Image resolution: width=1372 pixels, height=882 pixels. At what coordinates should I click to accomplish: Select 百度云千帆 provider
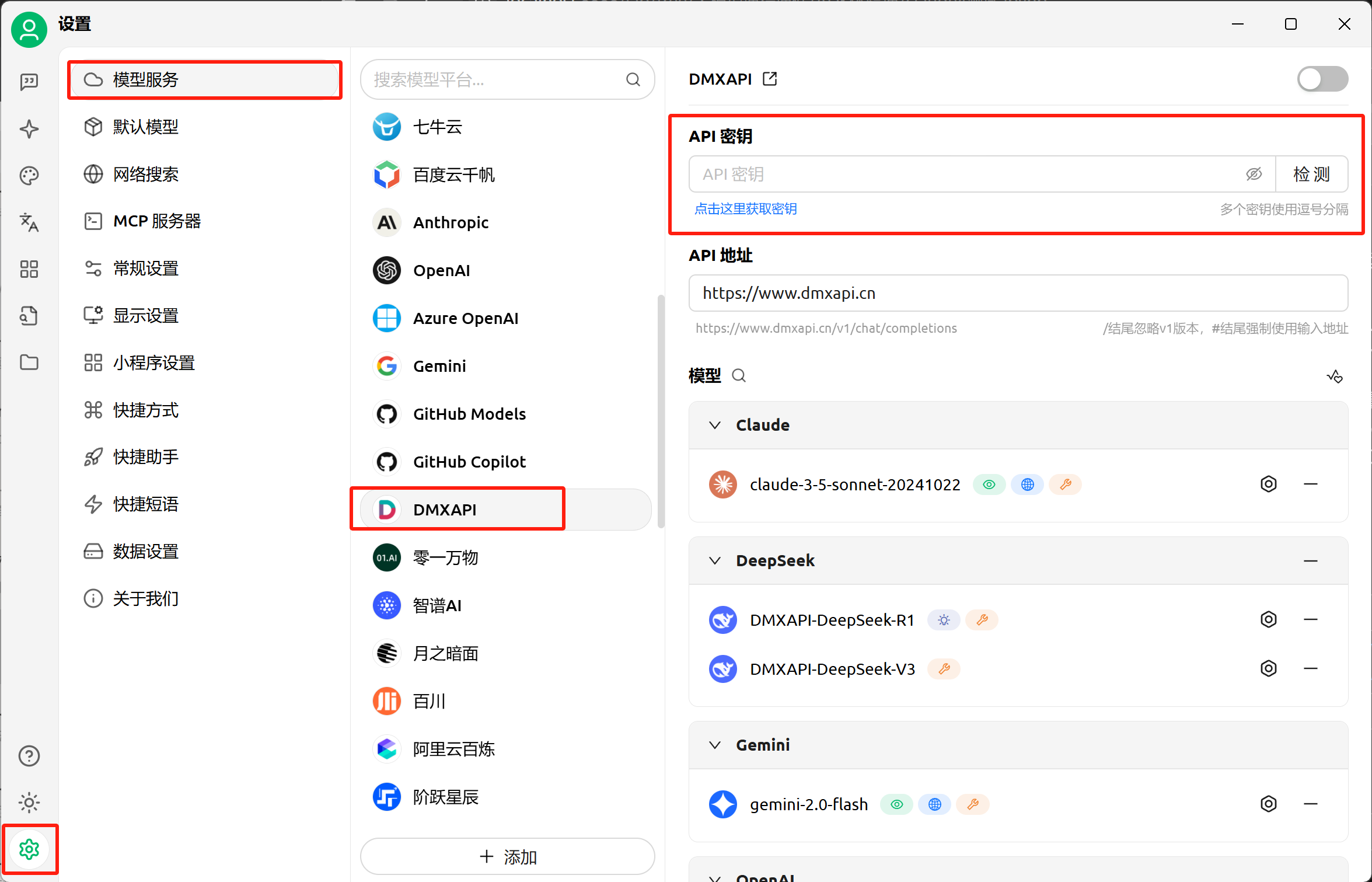(x=506, y=175)
